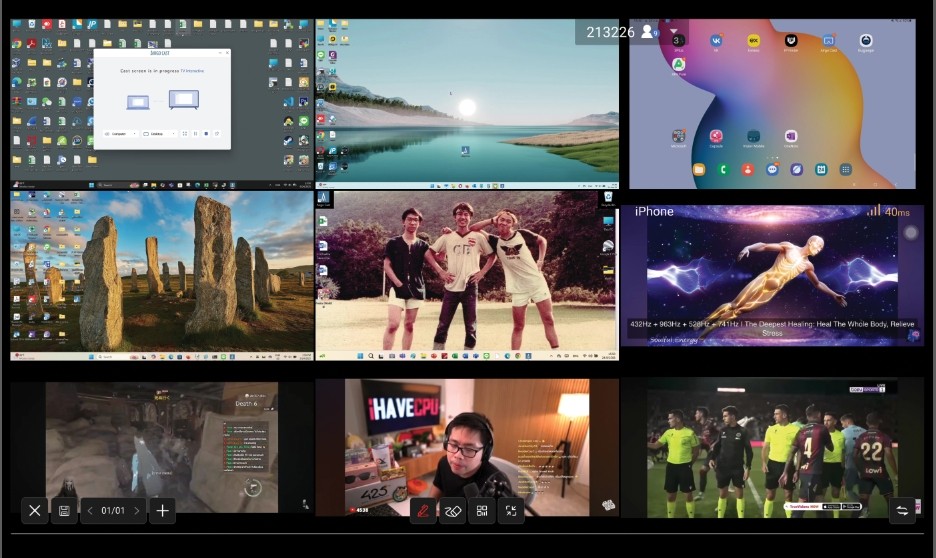
Task: Select the iPhone healing video screen
Action: click(772, 275)
